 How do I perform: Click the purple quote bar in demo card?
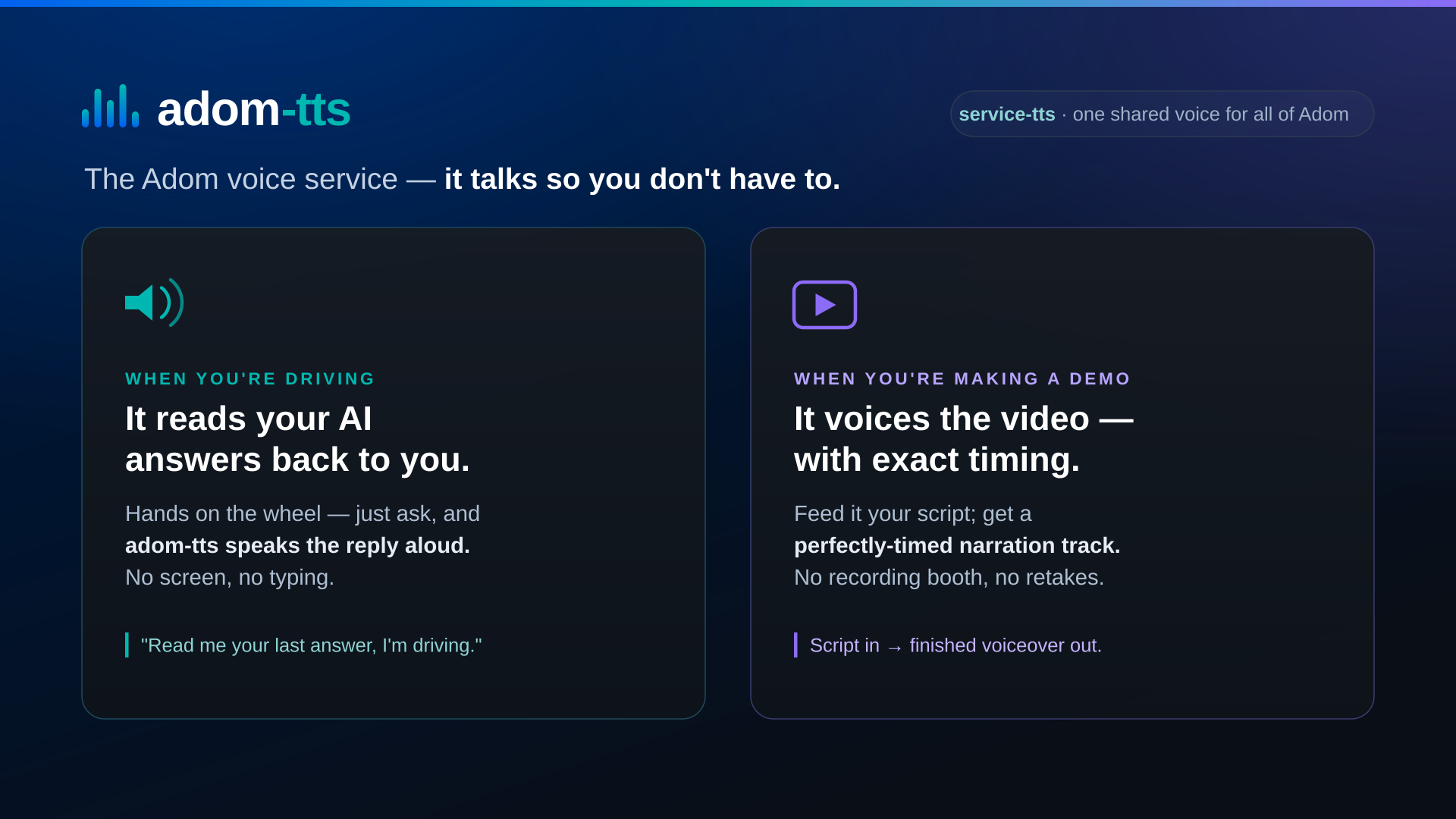795,645
